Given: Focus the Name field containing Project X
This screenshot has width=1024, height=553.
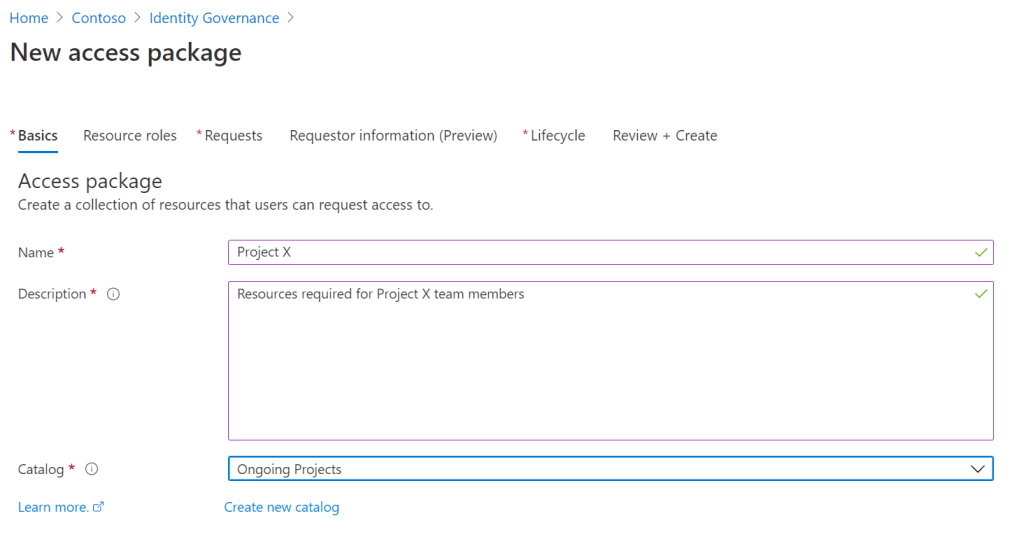Looking at the screenshot, I should pyautogui.click(x=600, y=253).
